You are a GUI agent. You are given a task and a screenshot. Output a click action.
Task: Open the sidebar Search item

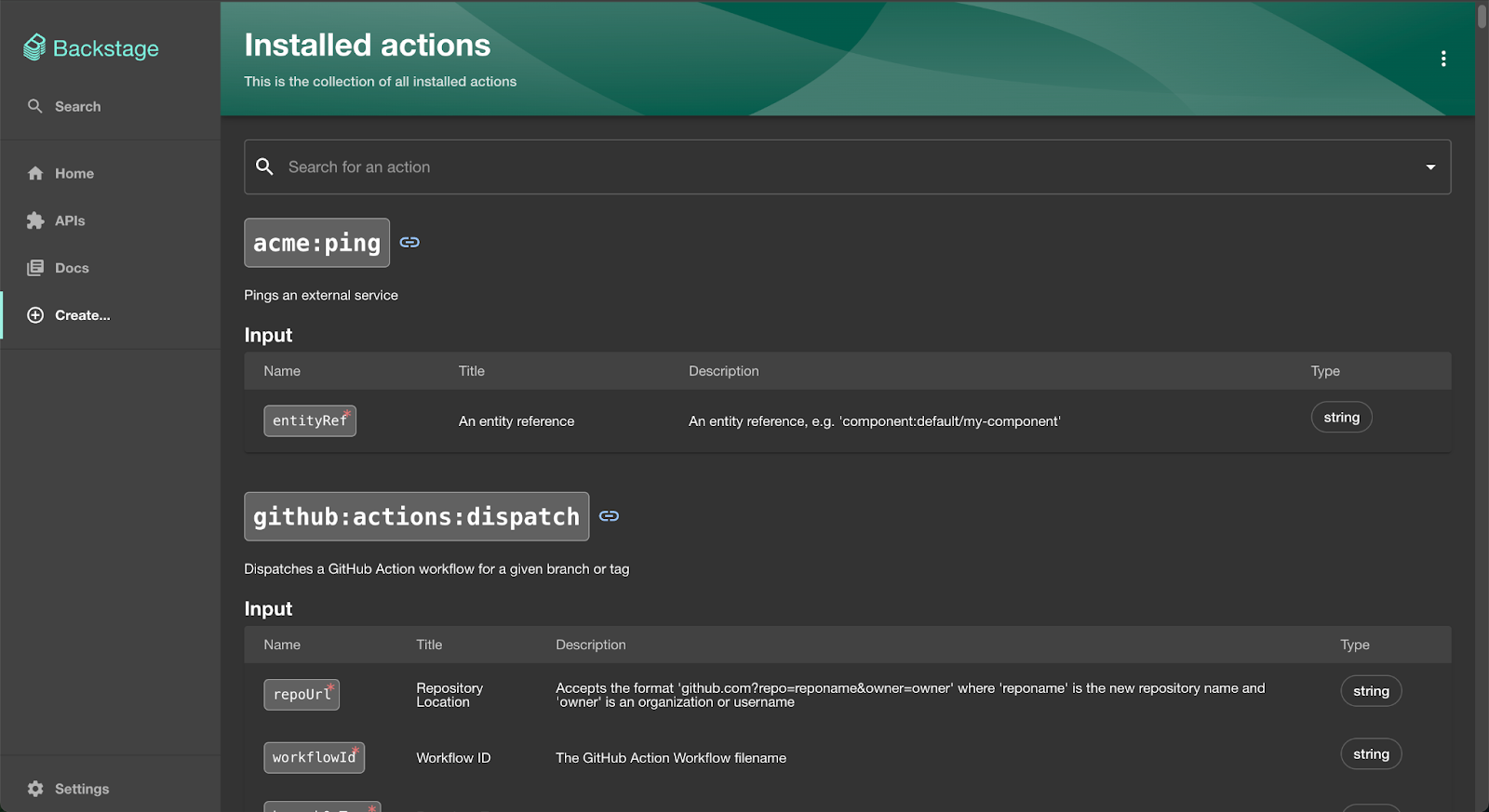(110, 106)
